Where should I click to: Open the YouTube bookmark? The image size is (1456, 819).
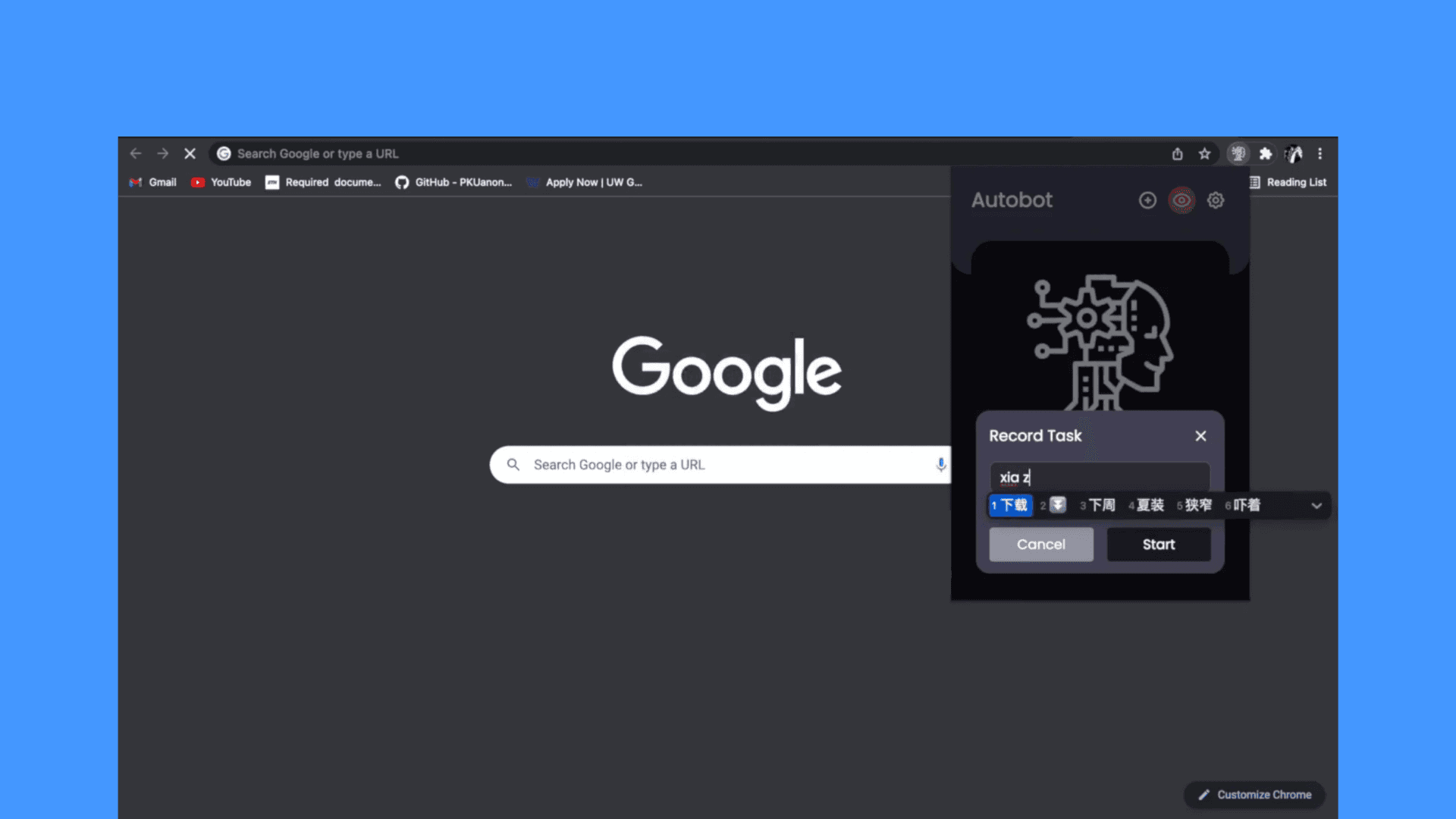click(x=221, y=182)
